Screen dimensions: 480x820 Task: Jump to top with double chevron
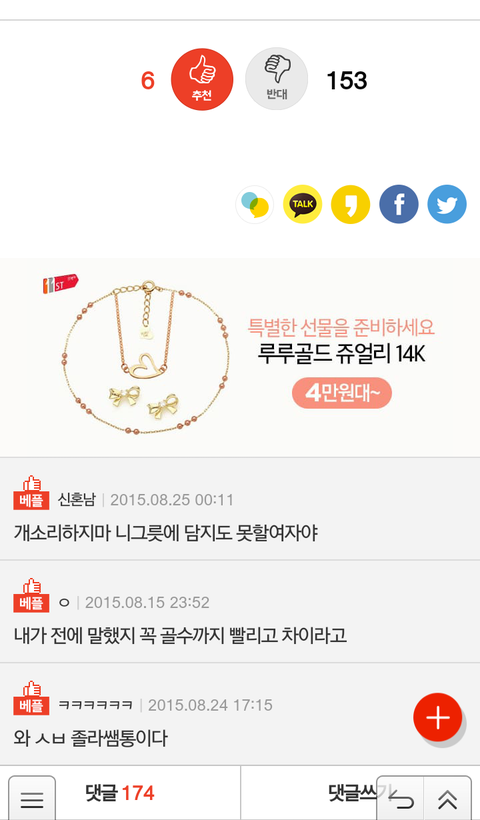[448, 799]
